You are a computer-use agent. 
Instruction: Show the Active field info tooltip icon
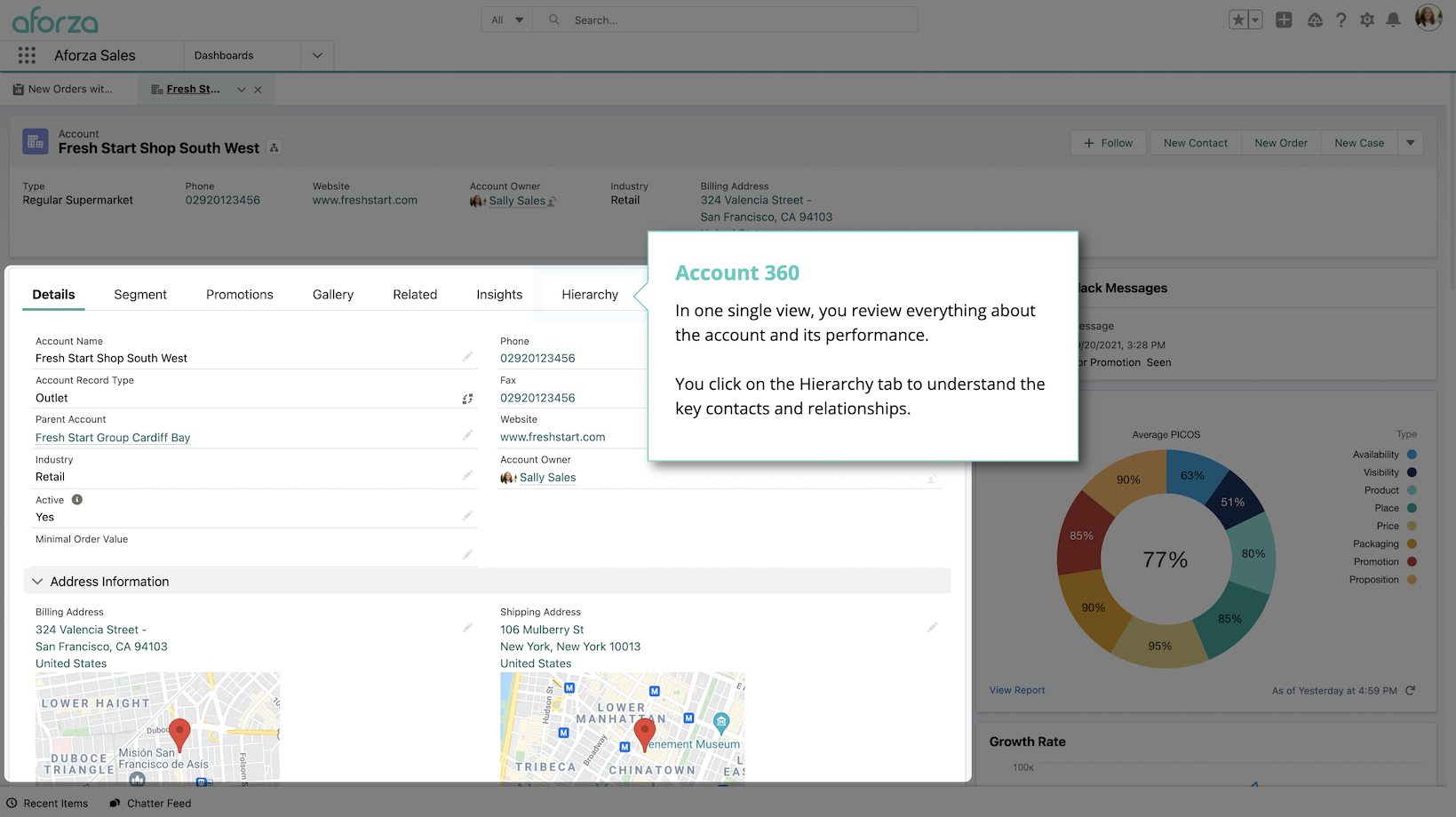77,500
